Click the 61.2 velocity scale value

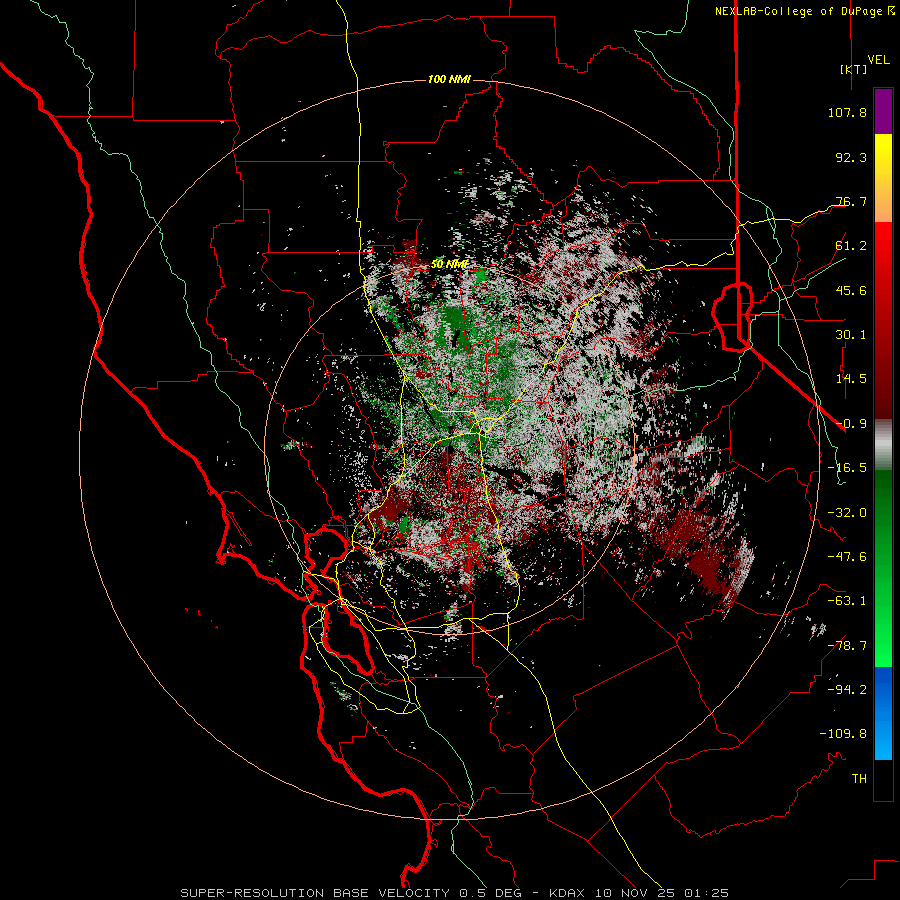tap(851, 246)
